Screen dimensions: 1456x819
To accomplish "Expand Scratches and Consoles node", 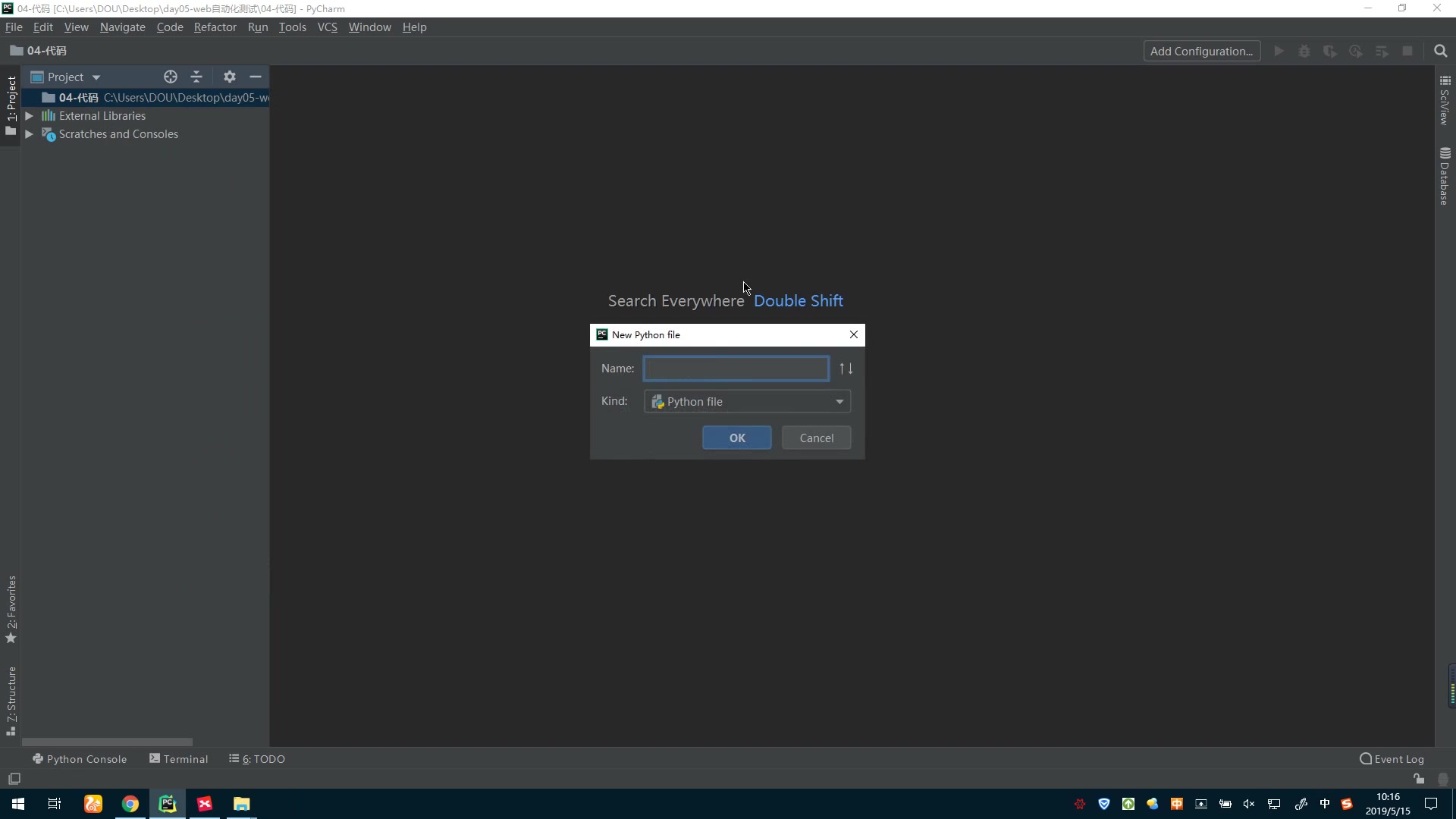I will [29, 134].
